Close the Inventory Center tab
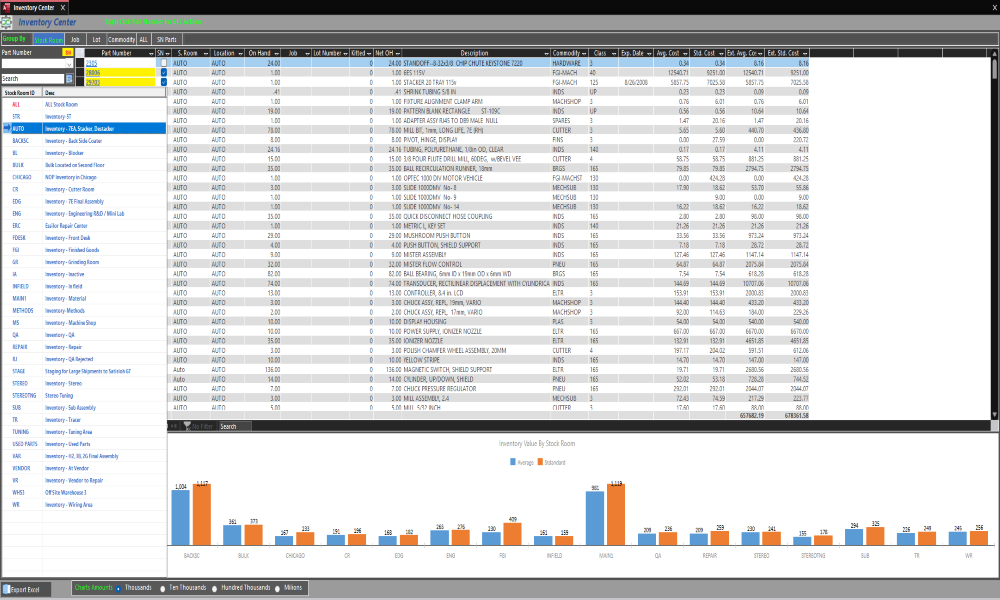 [x=64, y=7]
